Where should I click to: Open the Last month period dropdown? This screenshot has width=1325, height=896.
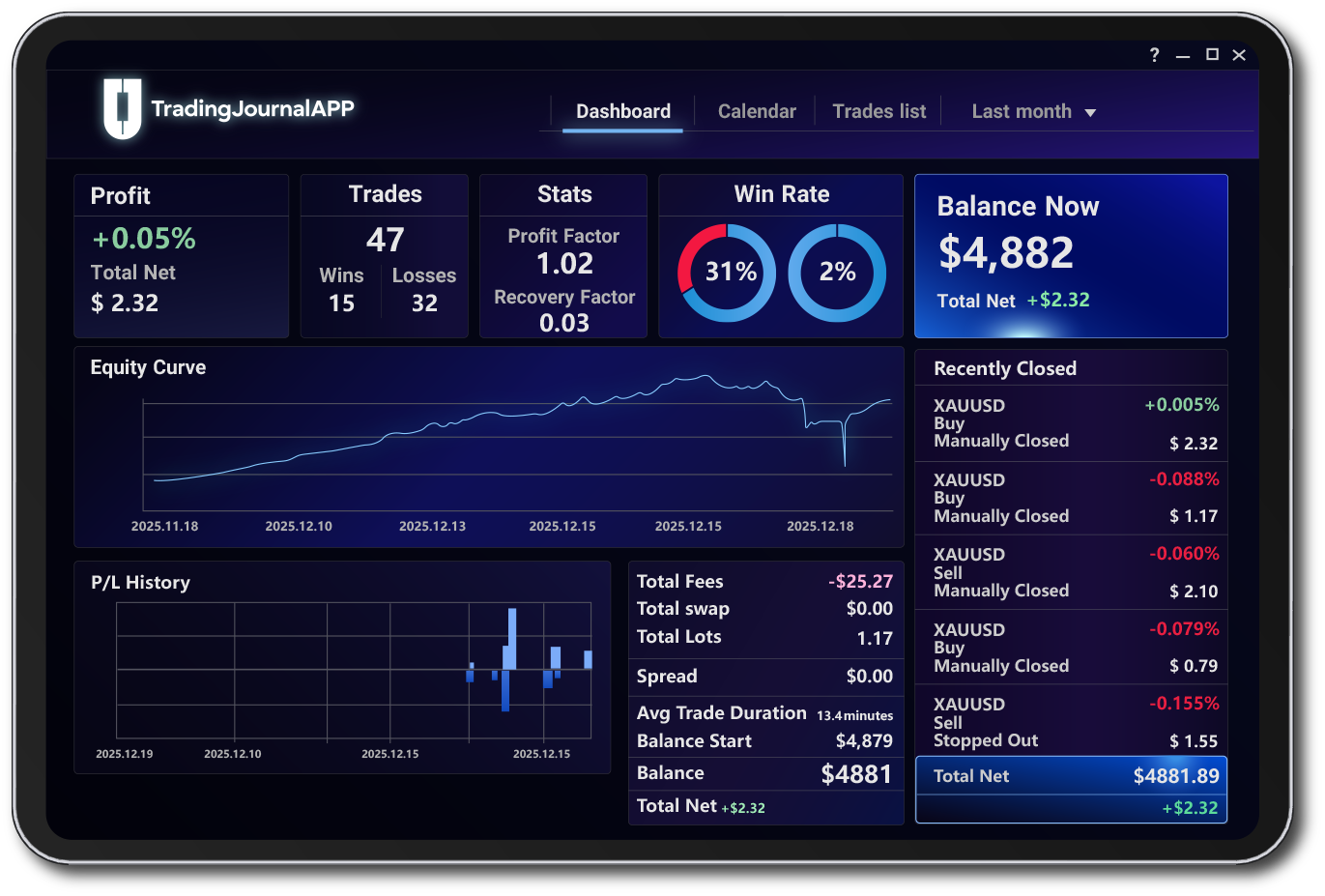1022,111
